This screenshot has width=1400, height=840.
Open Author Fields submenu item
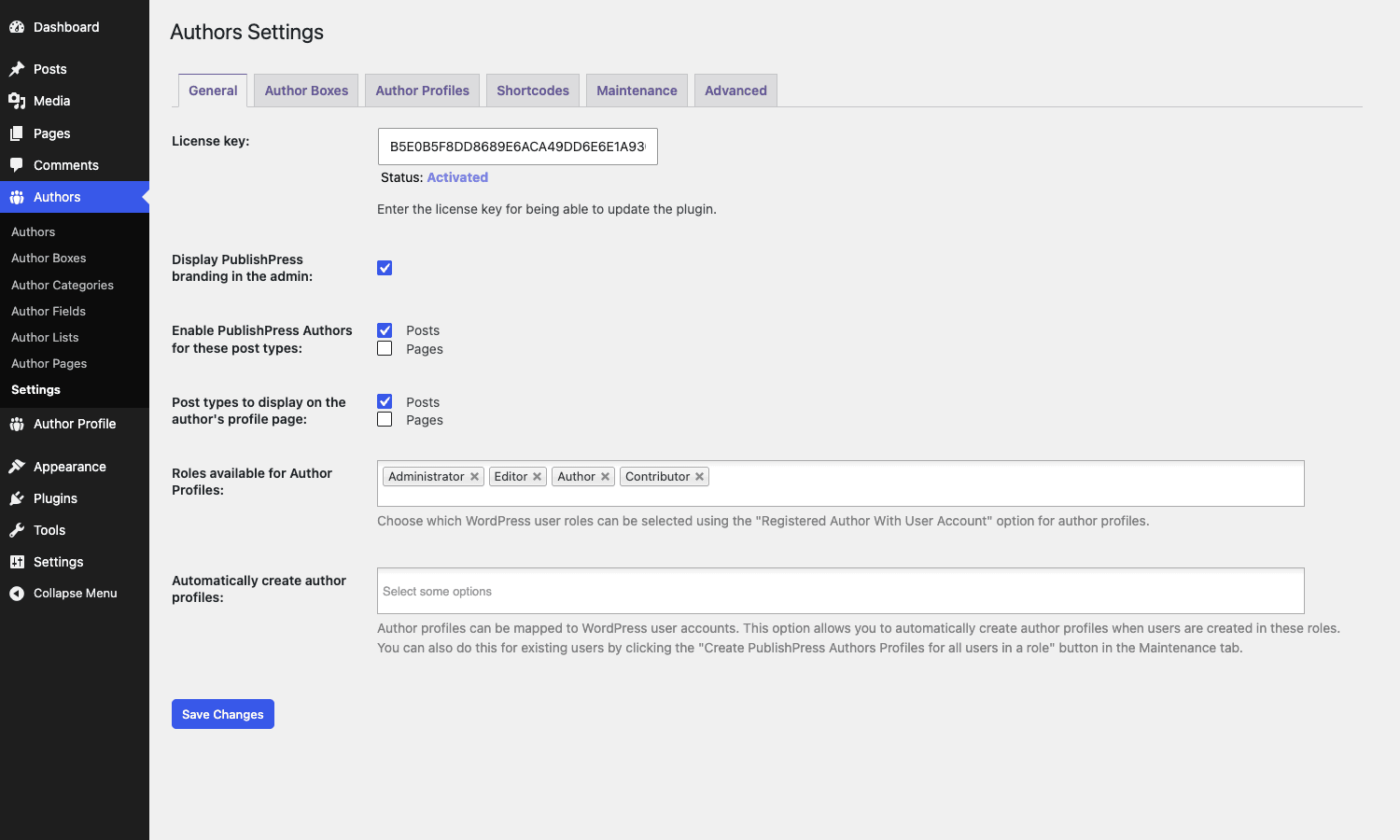(x=49, y=311)
